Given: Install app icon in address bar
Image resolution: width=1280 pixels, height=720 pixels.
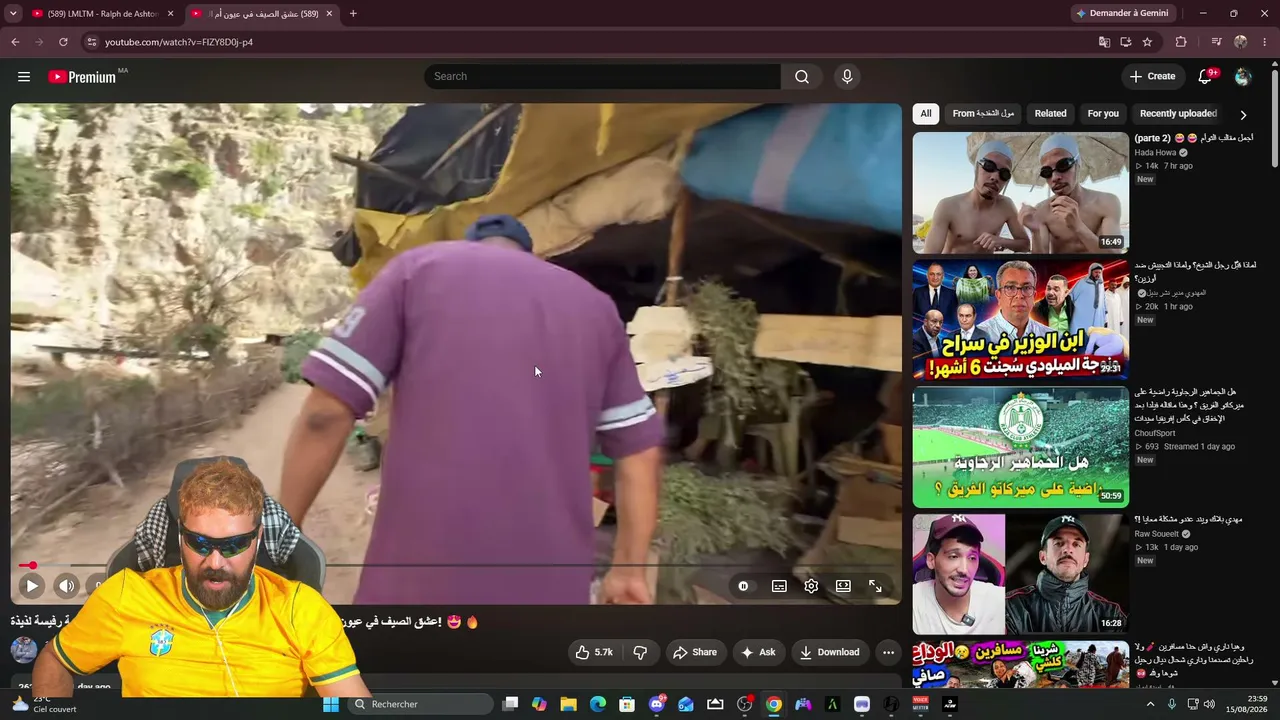Looking at the screenshot, I should (x=1126, y=42).
